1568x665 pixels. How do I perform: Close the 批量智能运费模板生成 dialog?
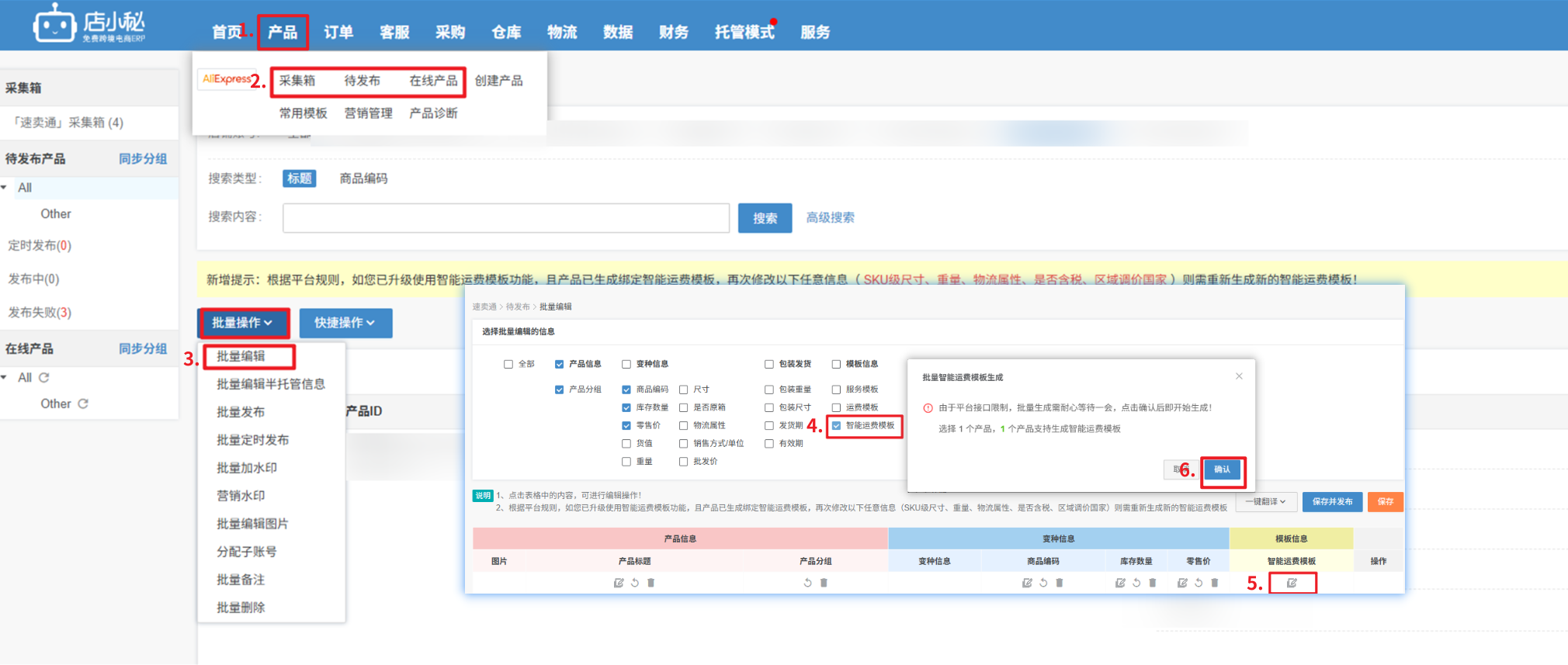pos(1239,376)
